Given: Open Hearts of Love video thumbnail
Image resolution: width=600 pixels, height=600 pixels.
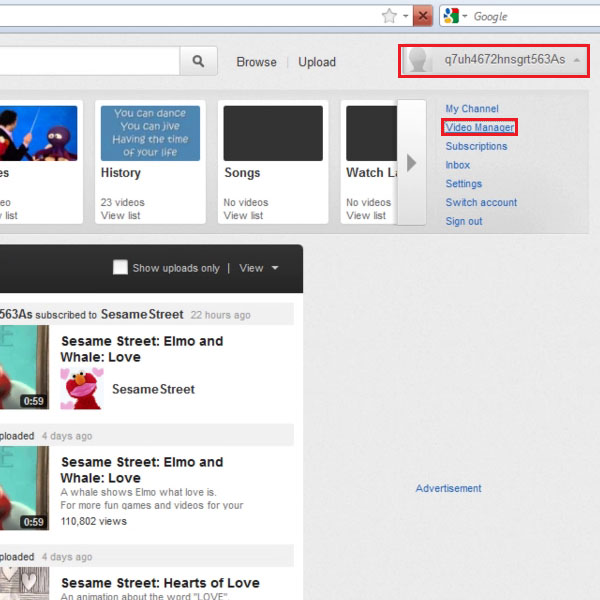Looking at the screenshot, I should (x=24, y=584).
